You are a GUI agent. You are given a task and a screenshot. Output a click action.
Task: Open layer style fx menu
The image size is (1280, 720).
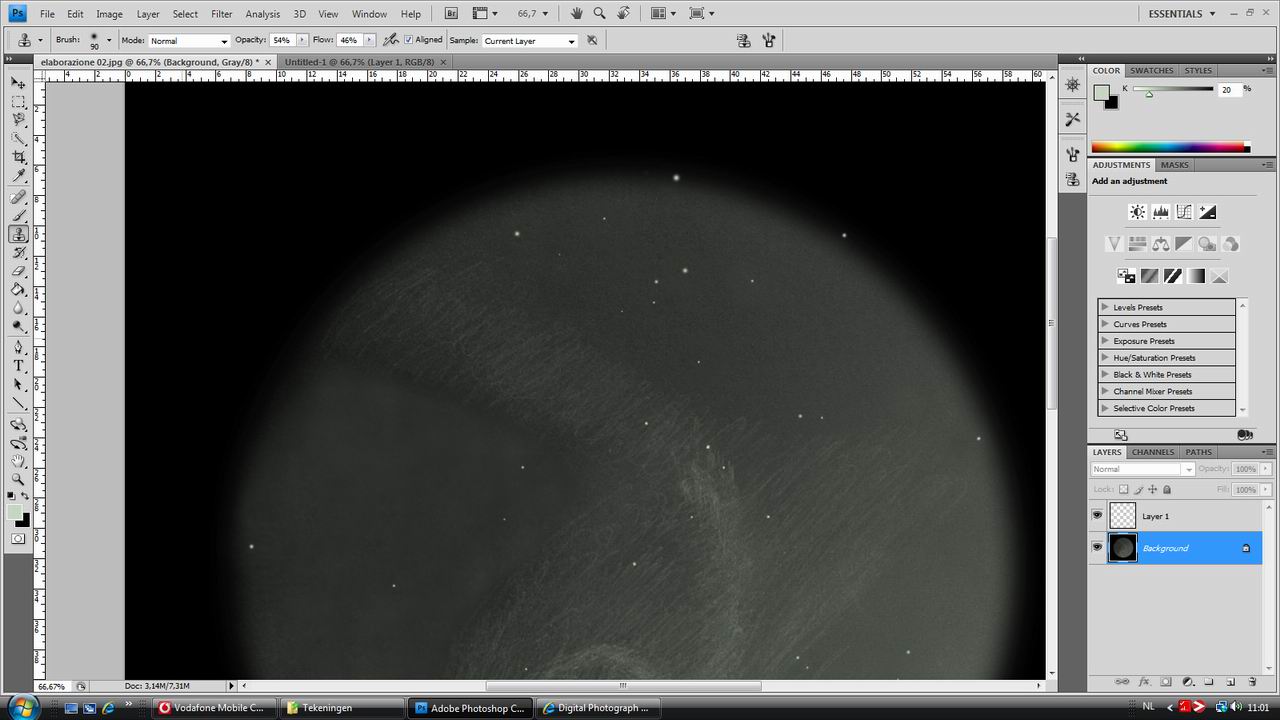click(x=1144, y=682)
